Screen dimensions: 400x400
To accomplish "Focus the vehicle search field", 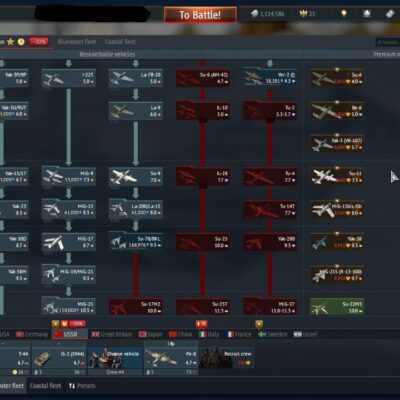I will pos(388,42).
